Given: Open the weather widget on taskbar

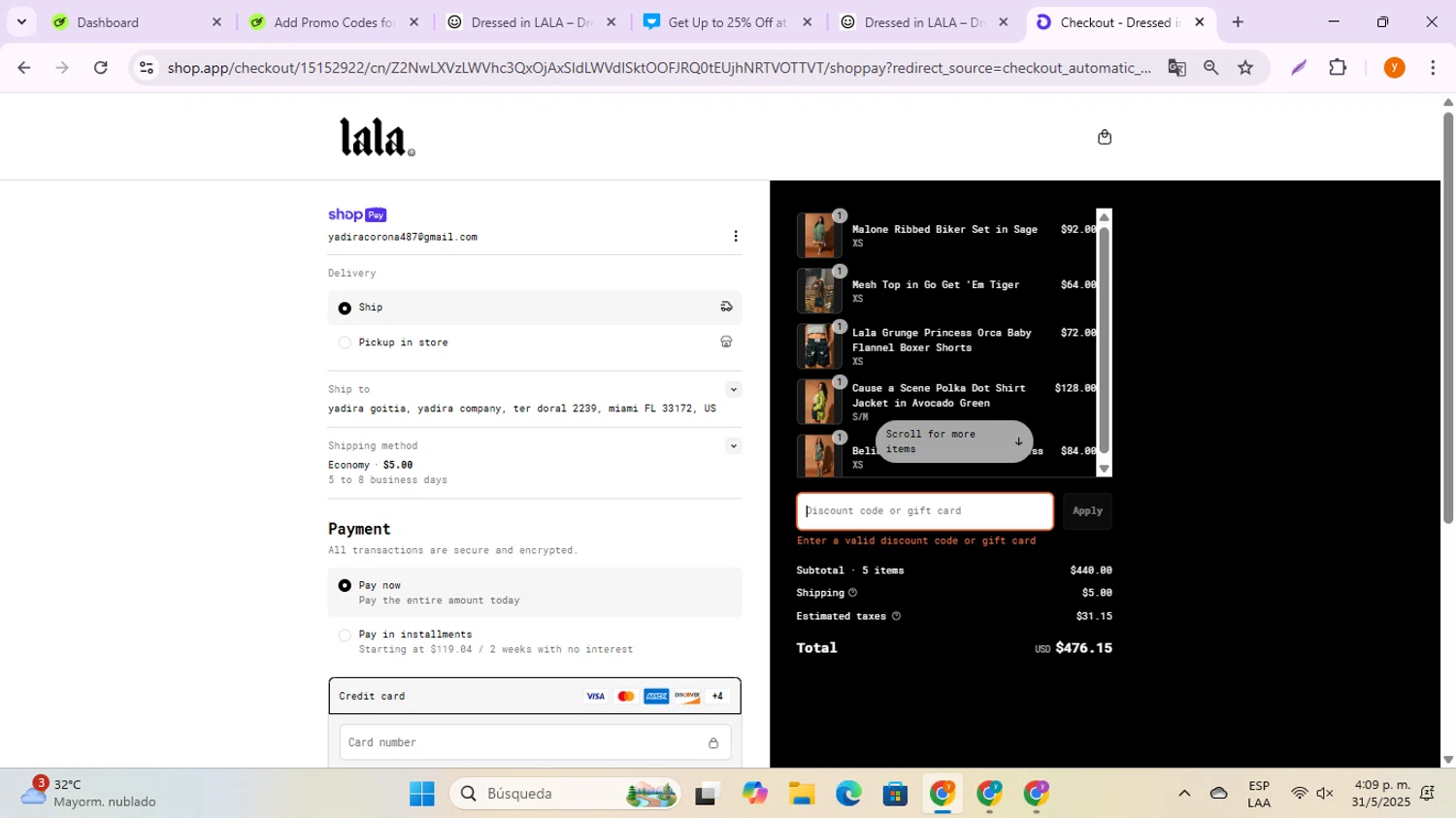Looking at the screenshot, I should coord(89,794).
